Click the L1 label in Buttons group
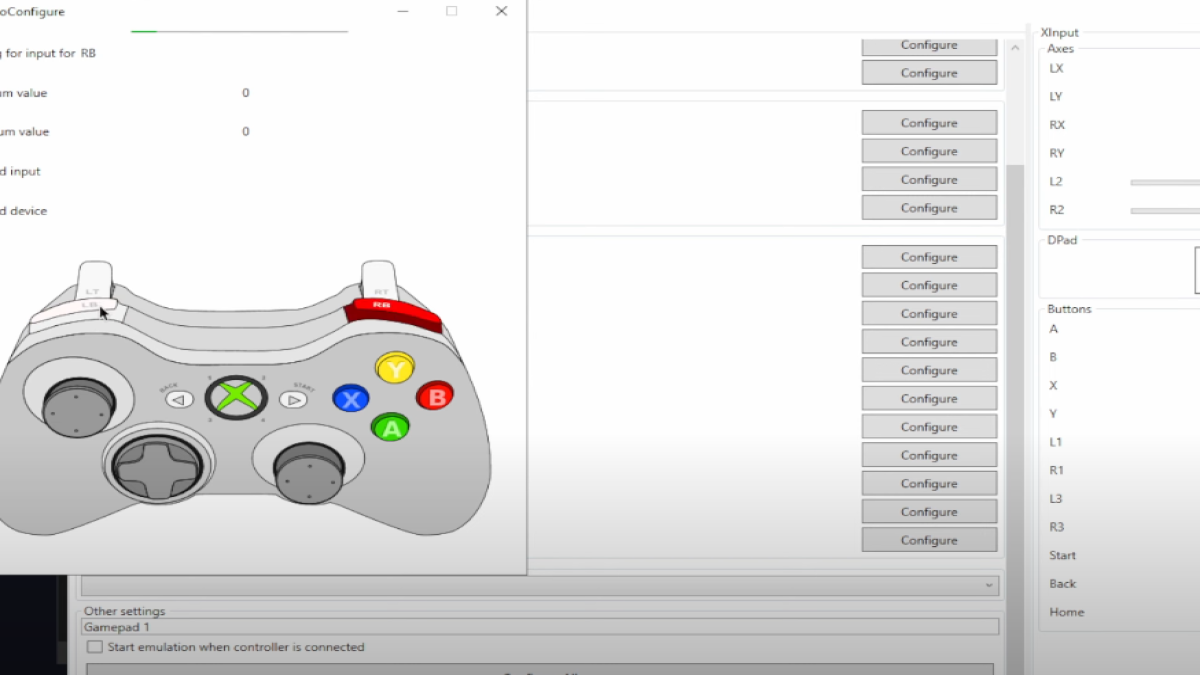This screenshot has height=675, width=1200. coord(1056,442)
